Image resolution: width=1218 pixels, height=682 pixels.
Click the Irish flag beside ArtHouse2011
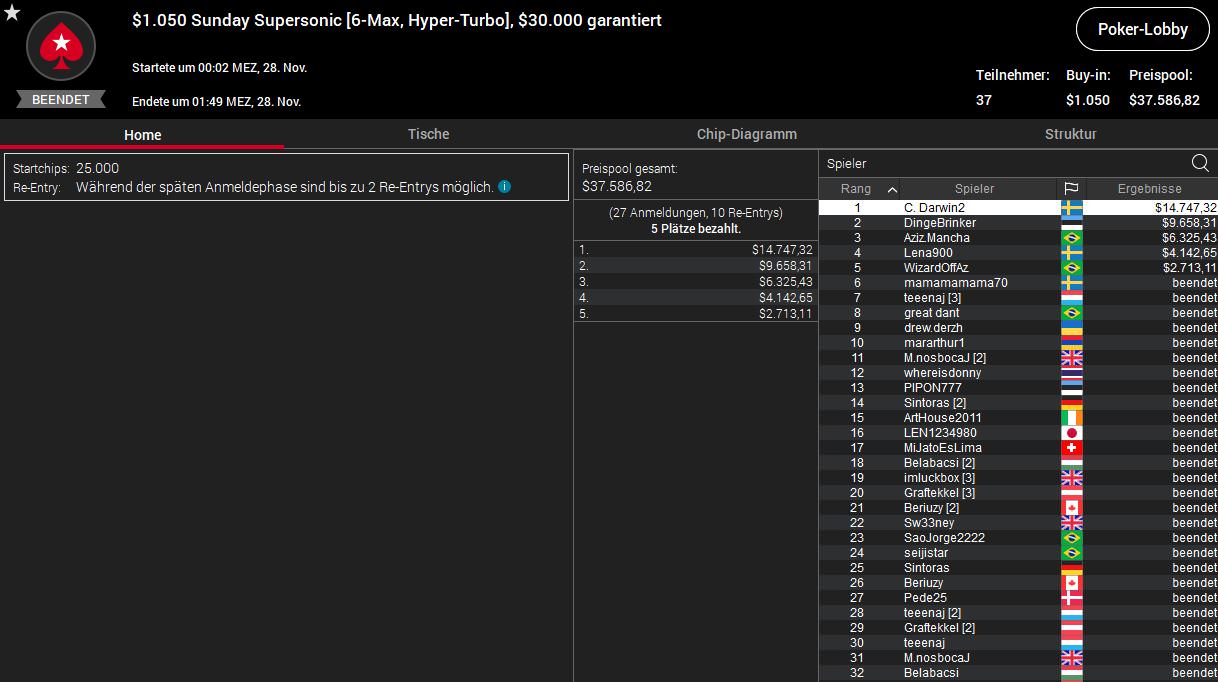point(1071,418)
